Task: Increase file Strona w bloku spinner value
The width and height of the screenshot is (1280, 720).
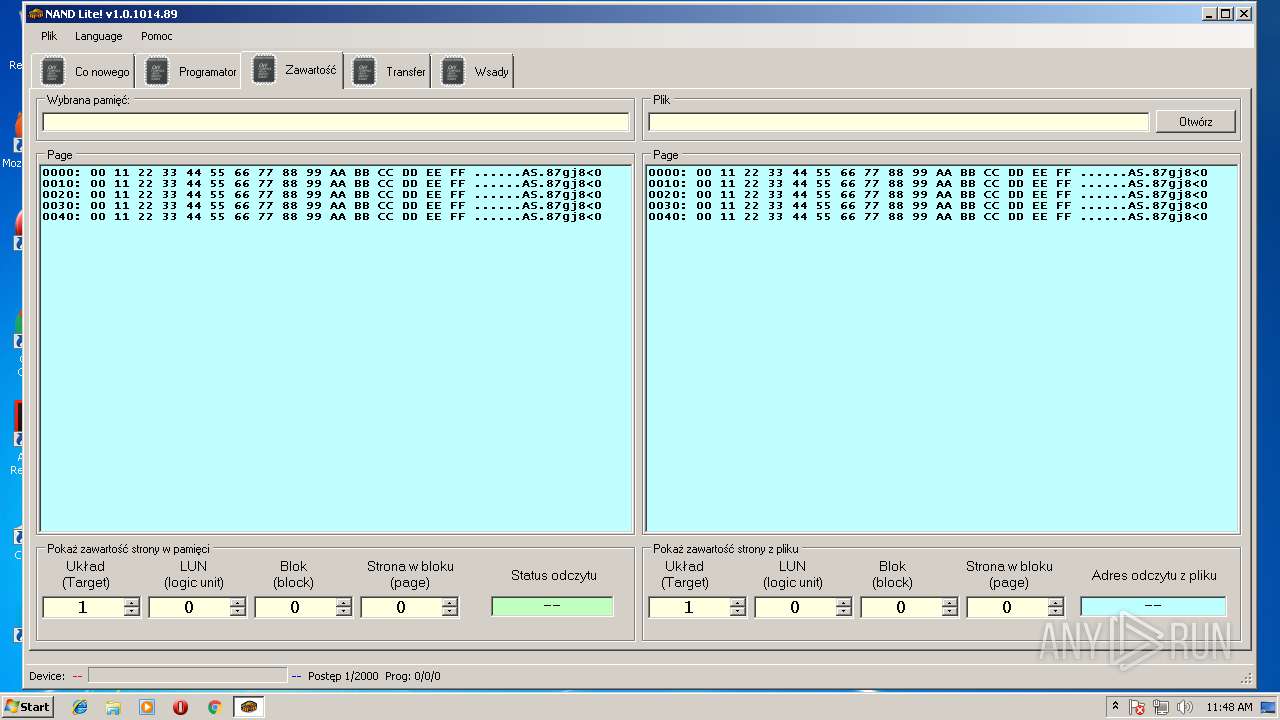Action: click(x=1055, y=602)
